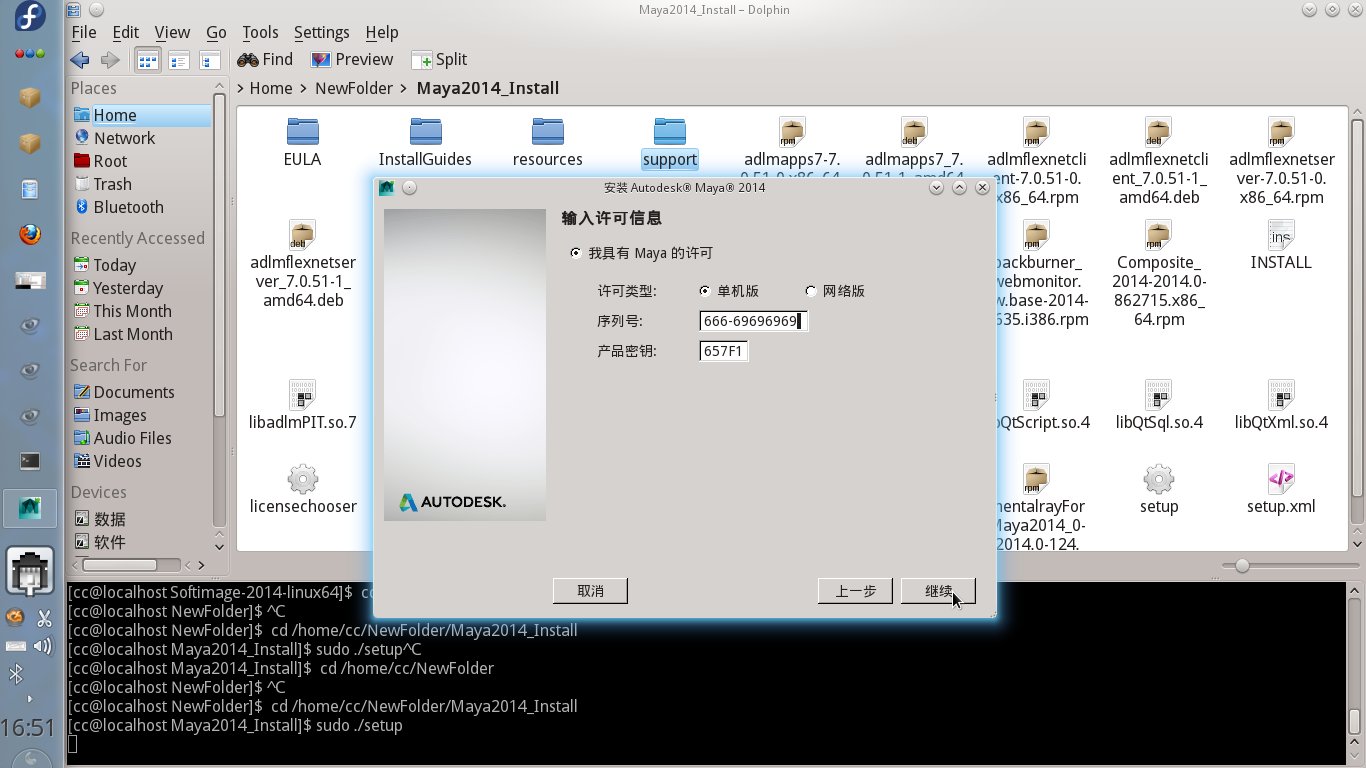Viewport: 1366px width, 768px height.
Task: Open the Bluetooth tray icon
Action: [x=16, y=674]
